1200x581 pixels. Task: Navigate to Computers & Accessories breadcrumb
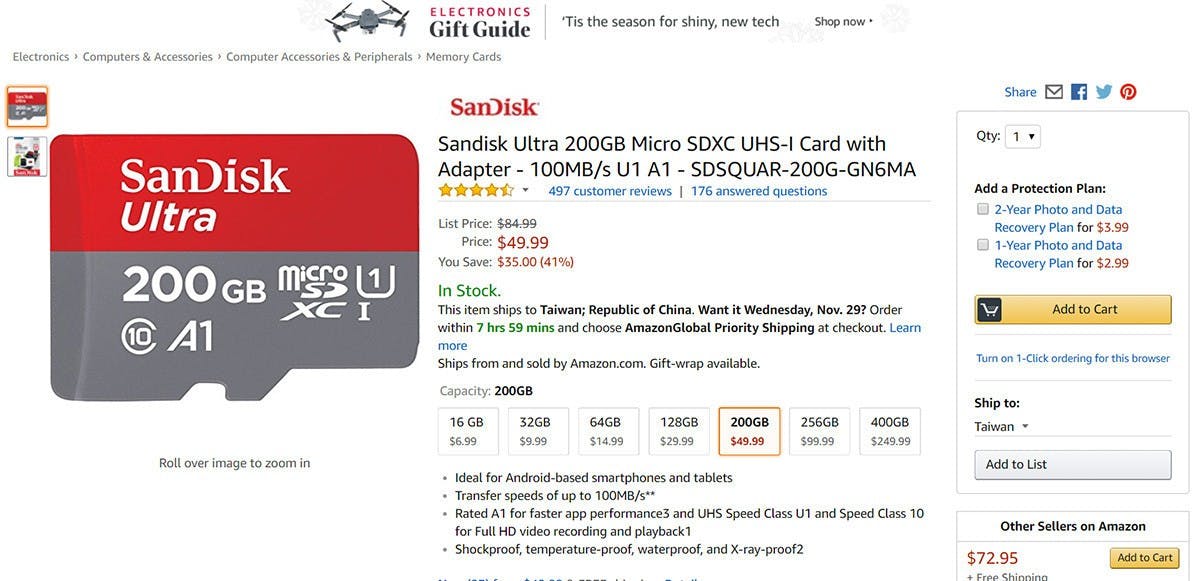point(148,57)
